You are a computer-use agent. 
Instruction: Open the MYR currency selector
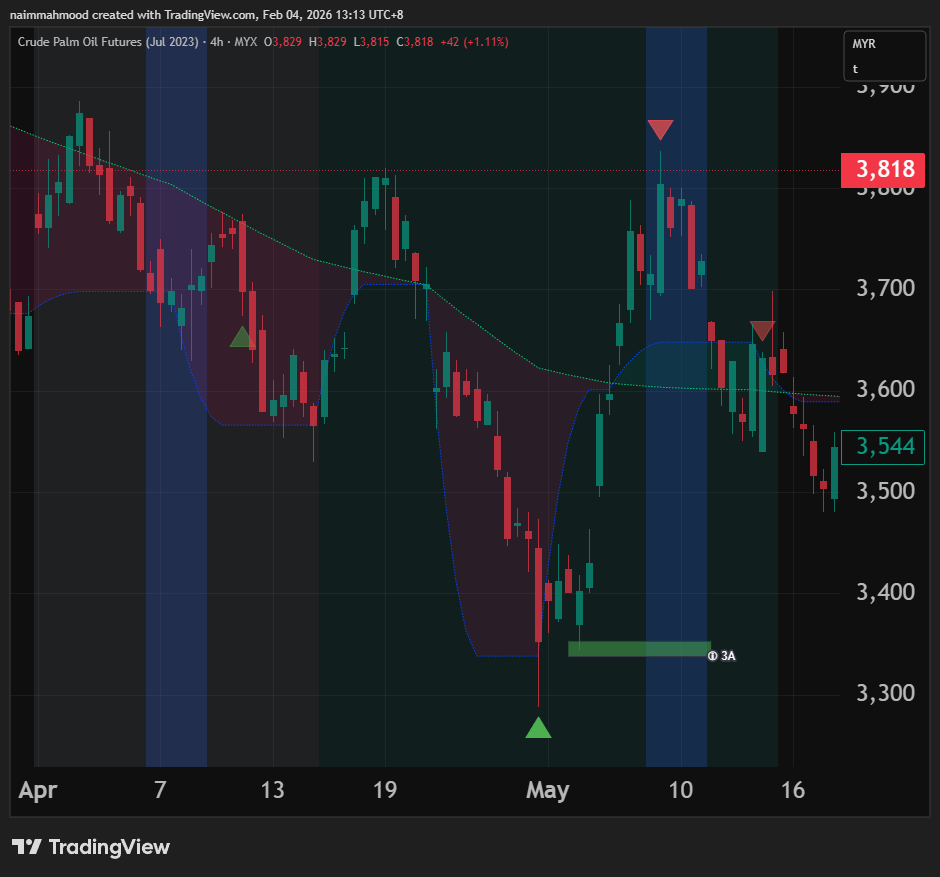[x=864, y=45]
